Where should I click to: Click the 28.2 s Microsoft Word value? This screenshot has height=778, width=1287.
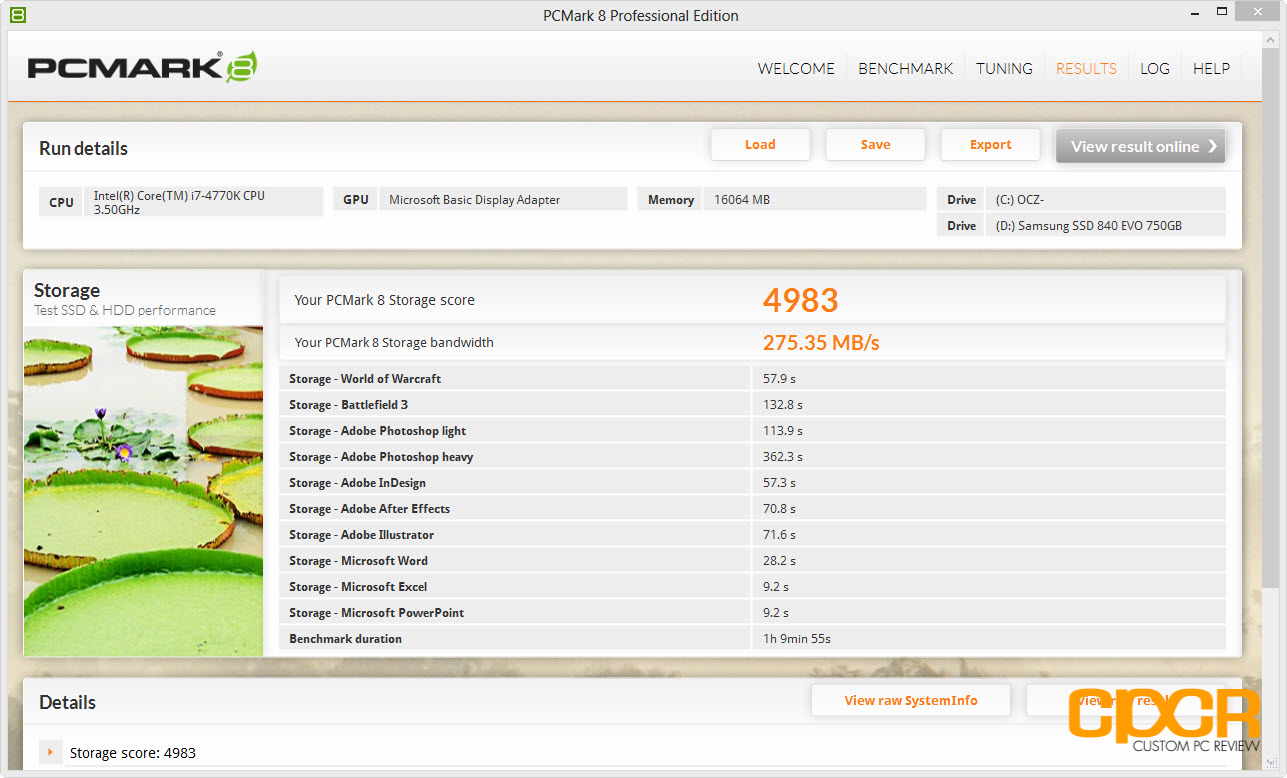tap(779, 560)
